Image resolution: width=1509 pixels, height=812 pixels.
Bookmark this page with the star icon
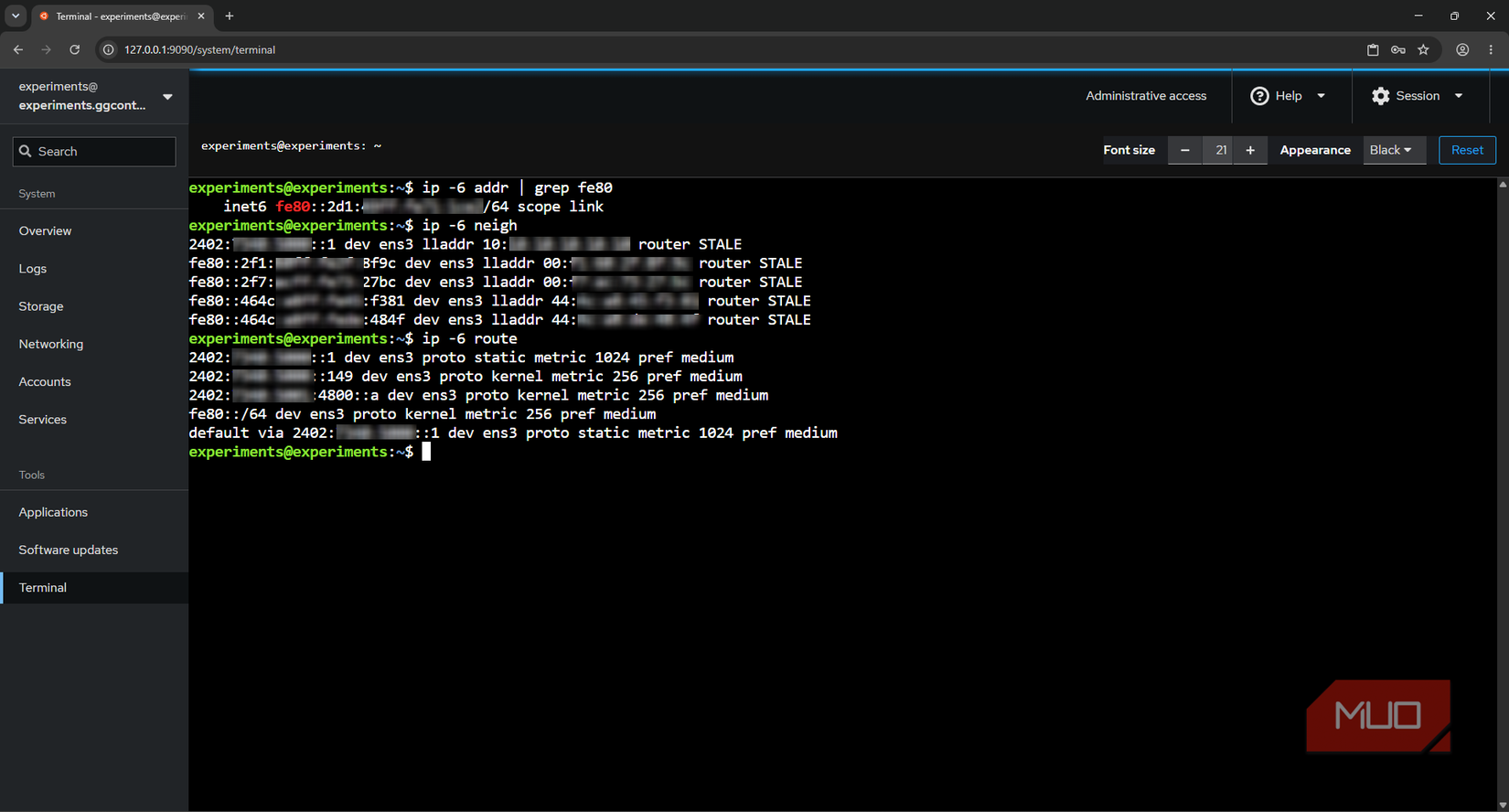[x=1424, y=49]
